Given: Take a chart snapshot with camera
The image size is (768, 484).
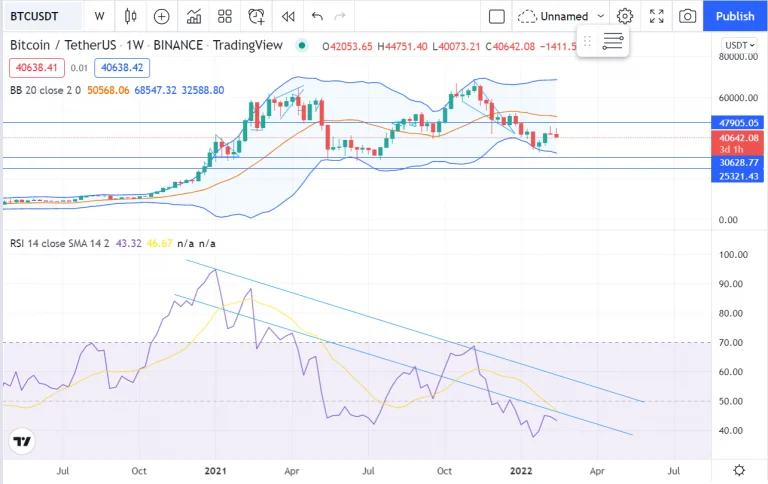Looking at the screenshot, I should 687,16.
